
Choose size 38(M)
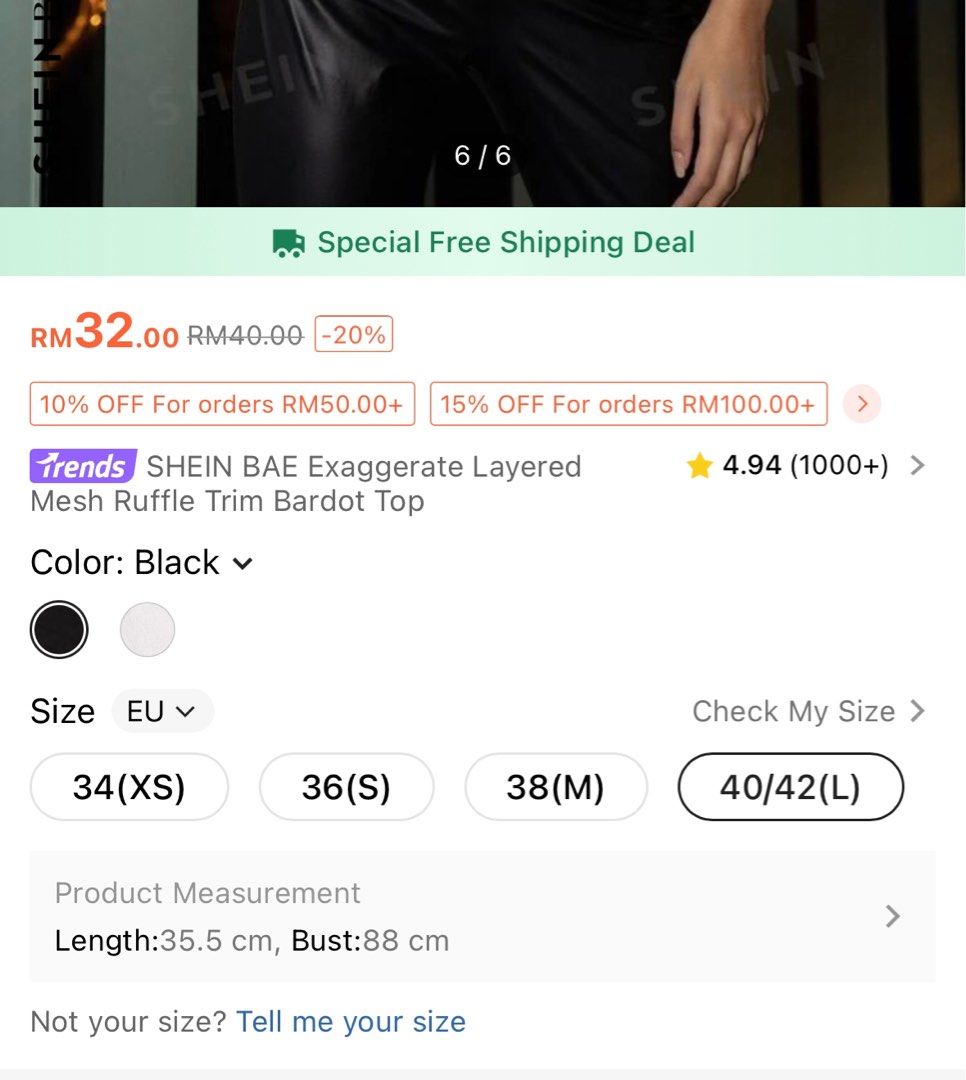[x=556, y=787]
